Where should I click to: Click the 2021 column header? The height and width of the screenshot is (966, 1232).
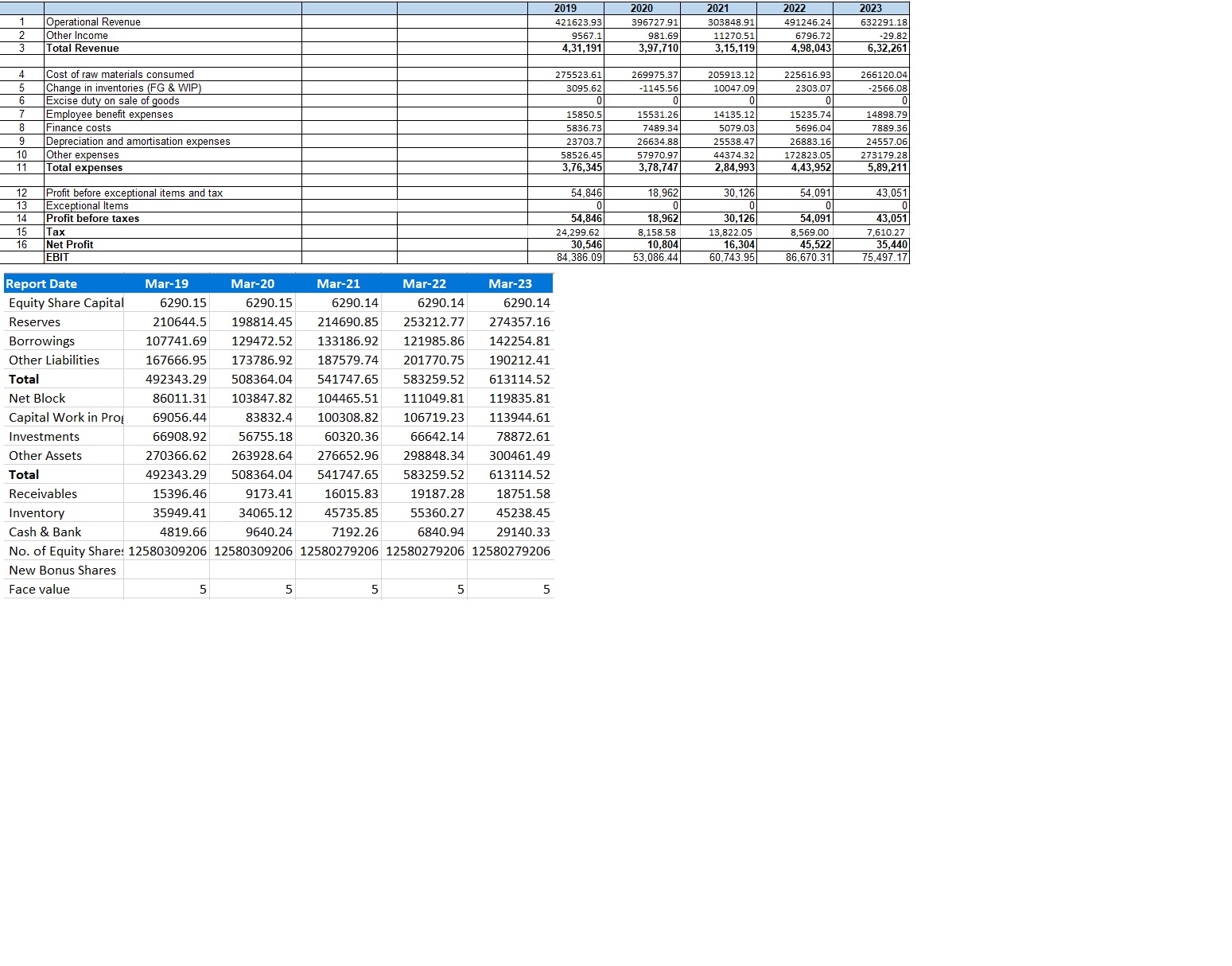coord(718,8)
